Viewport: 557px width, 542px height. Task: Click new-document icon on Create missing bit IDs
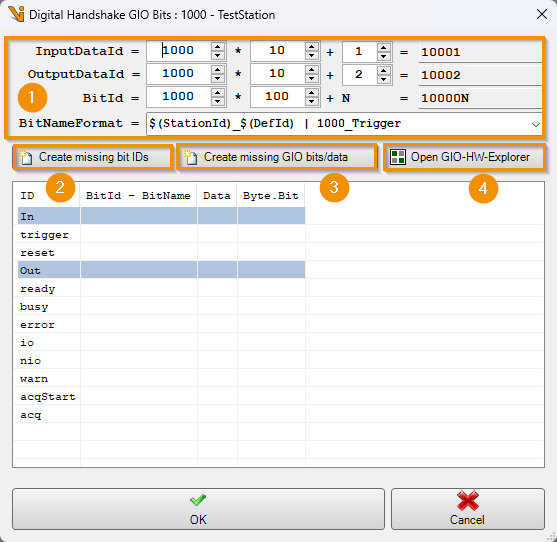(x=26, y=157)
